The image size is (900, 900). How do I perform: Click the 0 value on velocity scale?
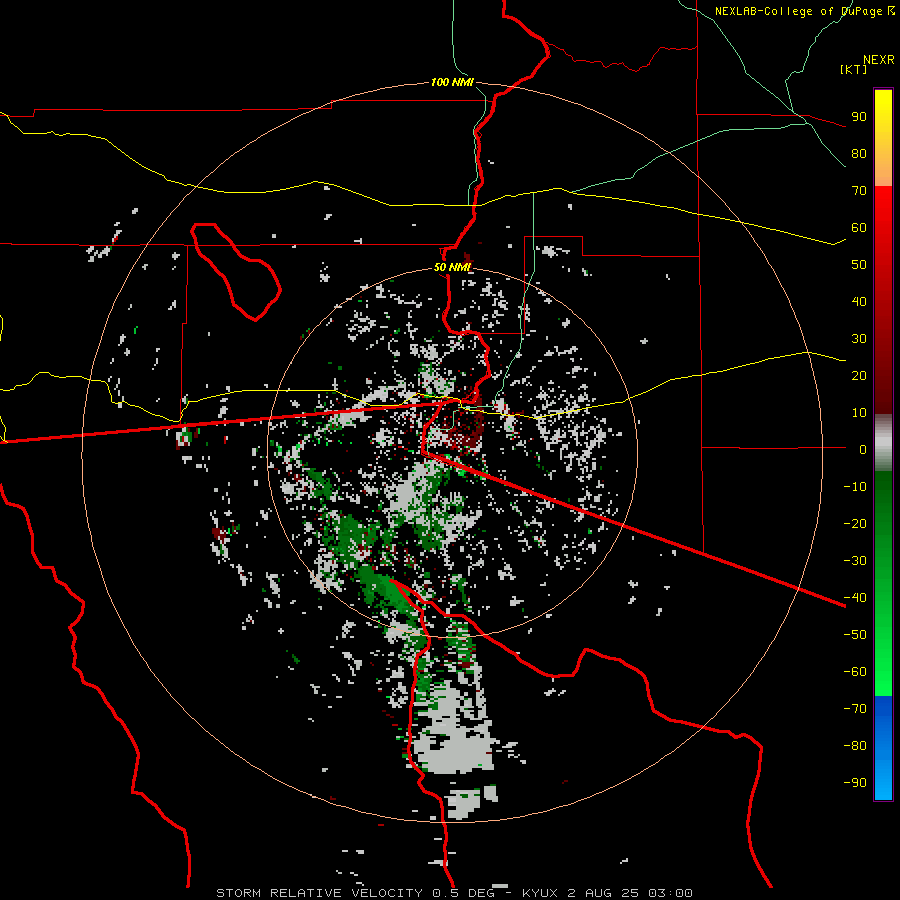pyautogui.click(x=863, y=450)
